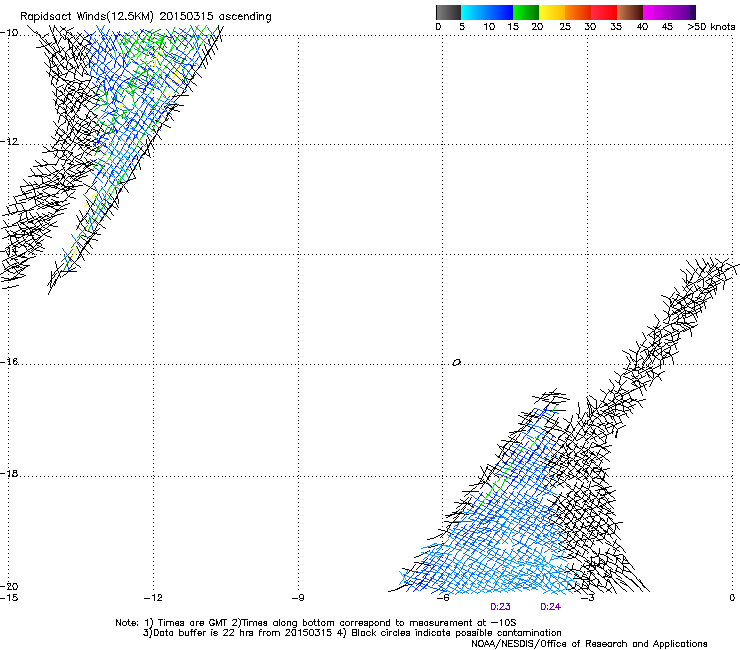
Task: Select the yellow 20-25 knots legend swatch
Action: [552, 12]
